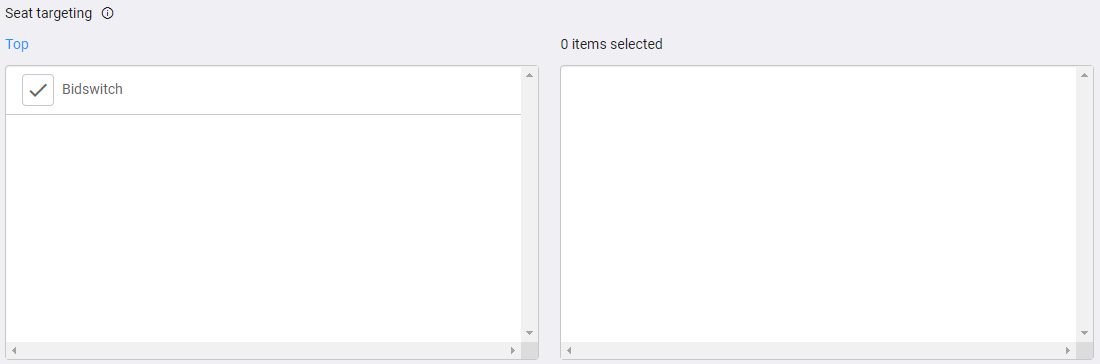Click the selected items horizontal scrollbar track
This screenshot has width=1100, height=364.
click(x=819, y=350)
